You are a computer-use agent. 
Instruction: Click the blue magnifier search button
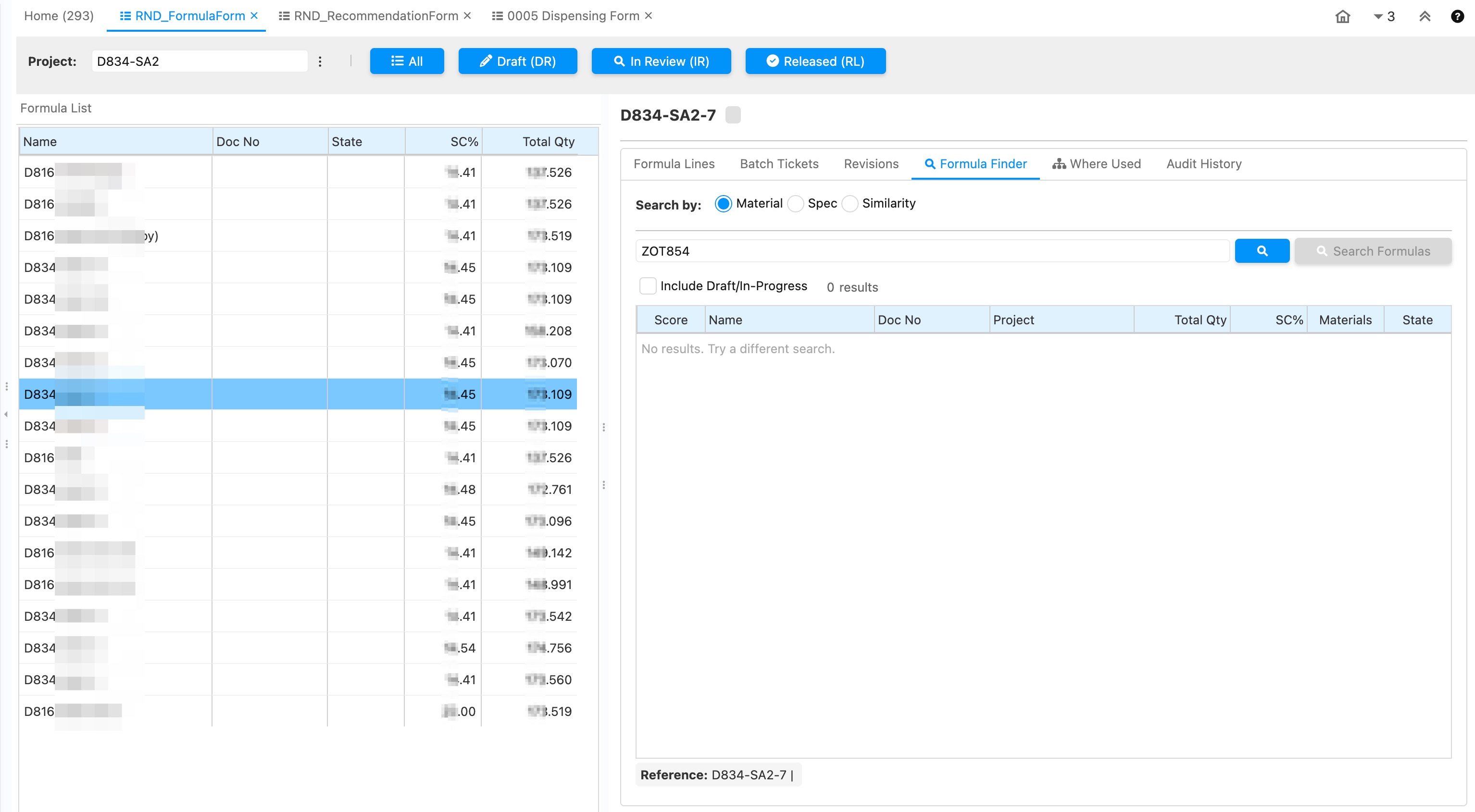coord(1262,251)
